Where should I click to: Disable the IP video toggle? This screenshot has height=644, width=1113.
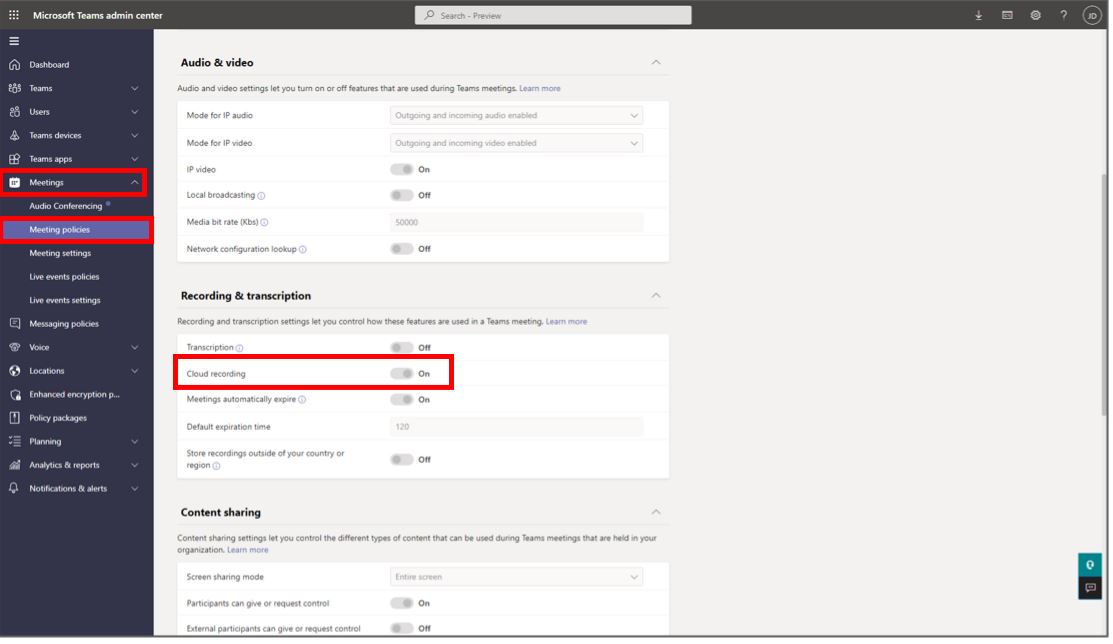click(404, 169)
